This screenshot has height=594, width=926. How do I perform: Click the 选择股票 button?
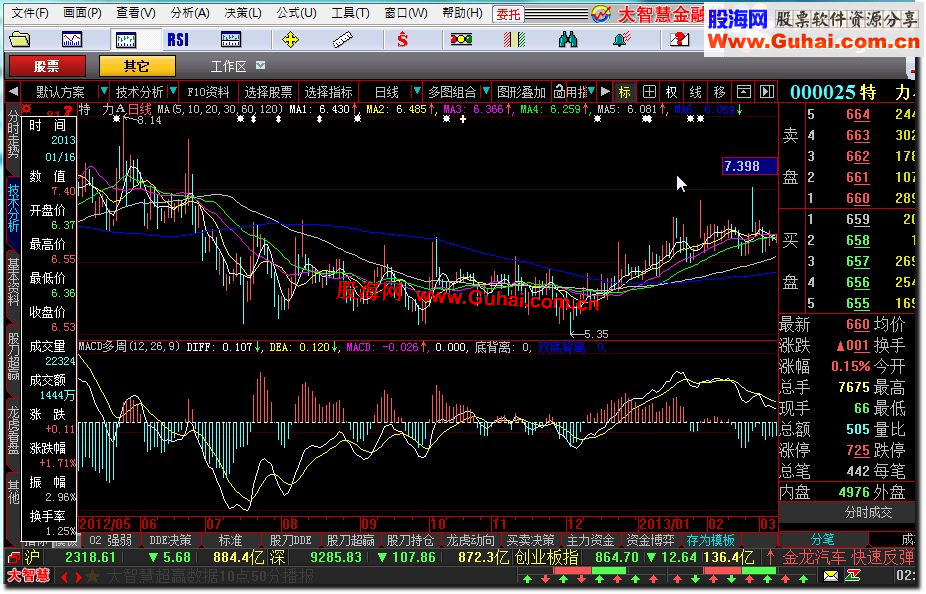point(268,92)
